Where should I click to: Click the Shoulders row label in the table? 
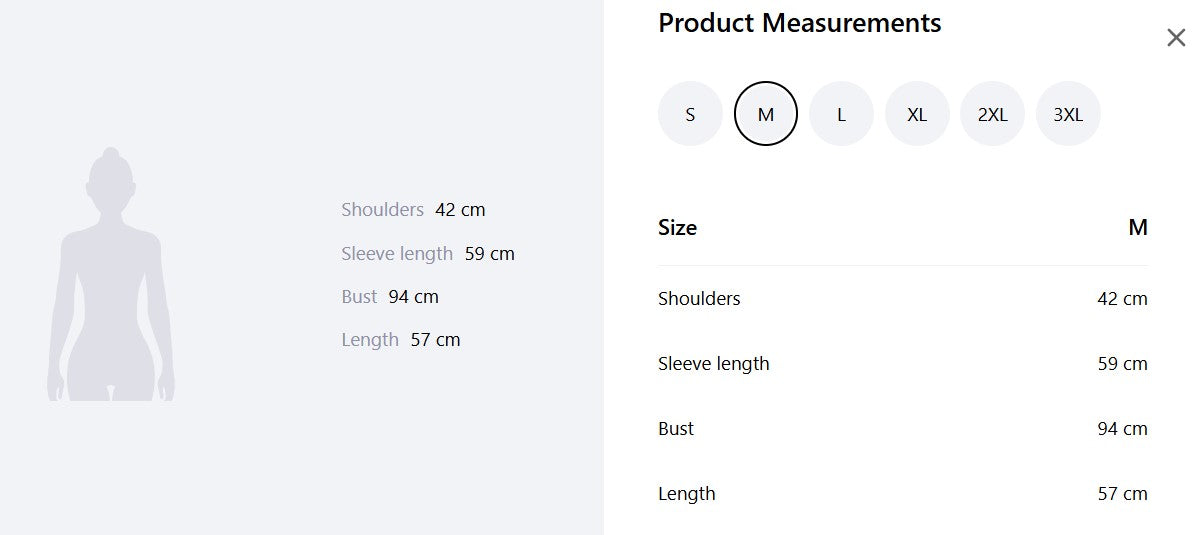[699, 299]
